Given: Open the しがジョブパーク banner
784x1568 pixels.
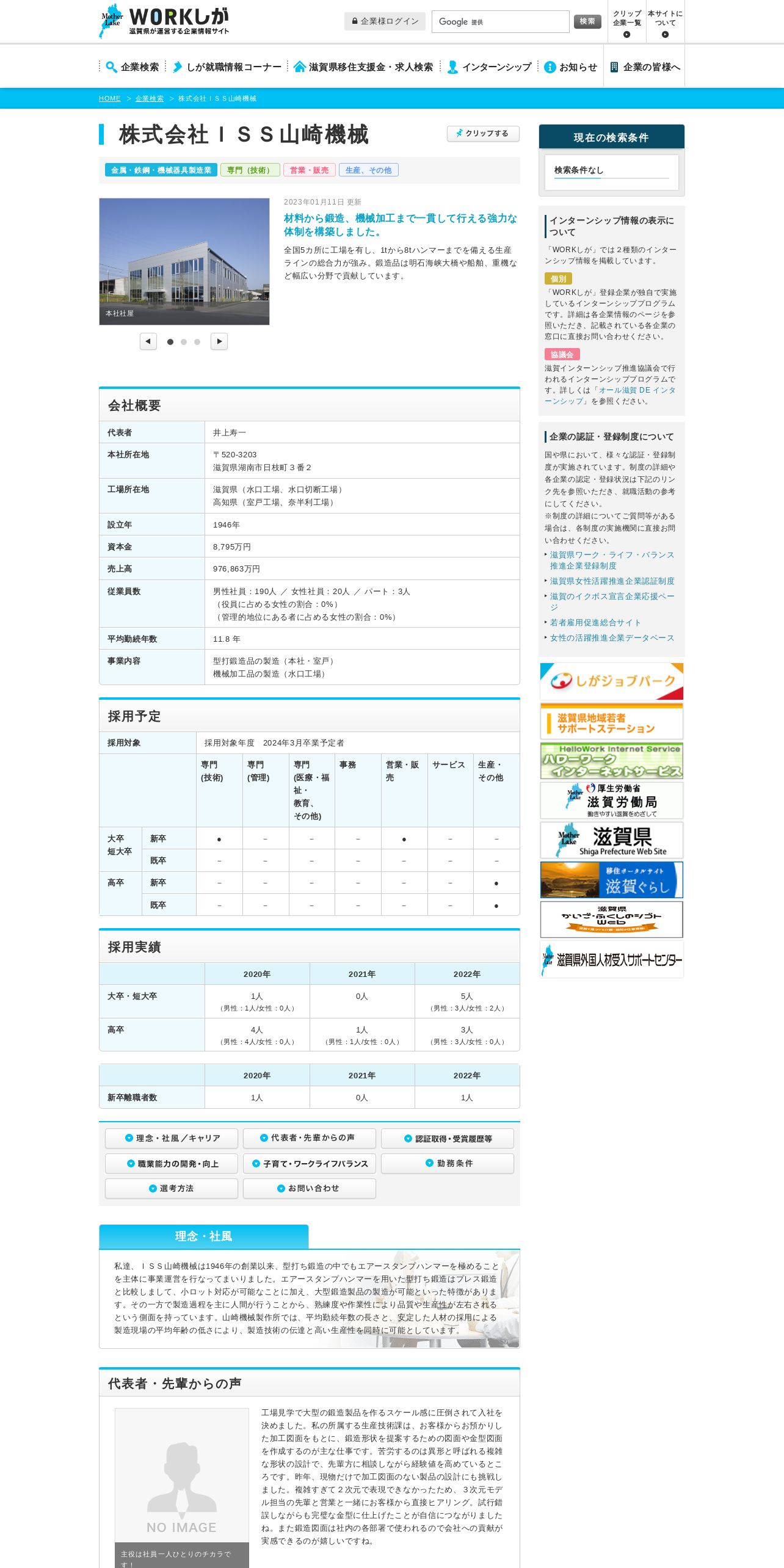Looking at the screenshot, I should coord(612,681).
